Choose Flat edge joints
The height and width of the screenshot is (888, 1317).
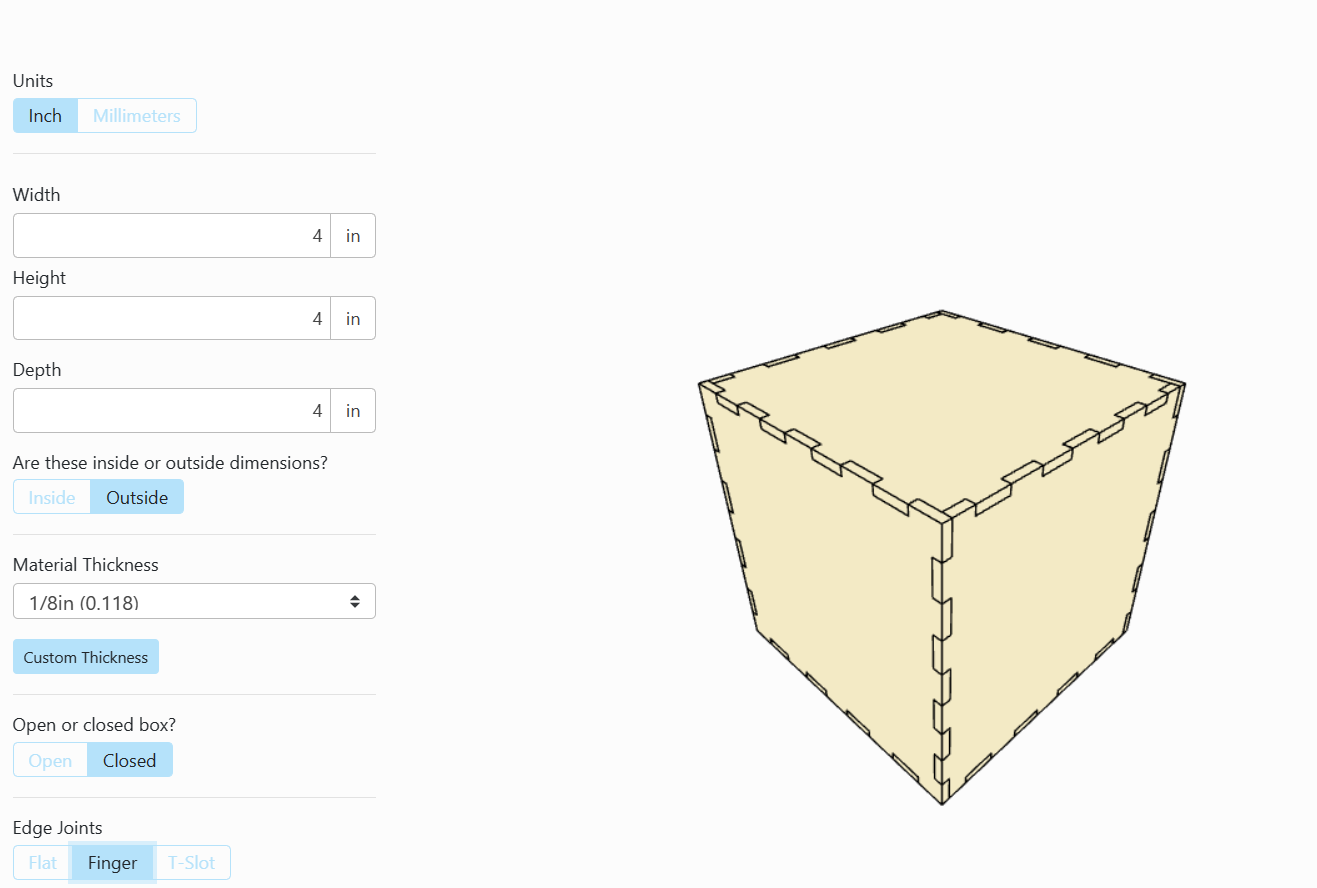pyautogui.click(x=41, y=862)
